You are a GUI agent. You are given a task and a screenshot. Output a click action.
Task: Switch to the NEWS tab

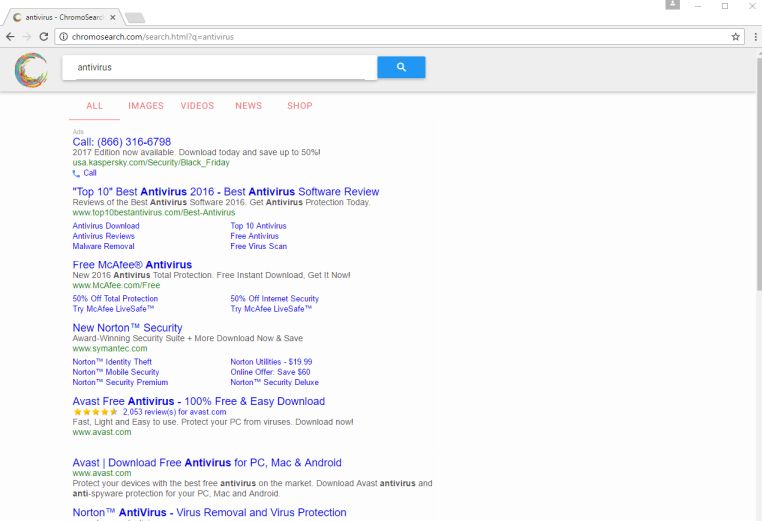pos(248,105)
